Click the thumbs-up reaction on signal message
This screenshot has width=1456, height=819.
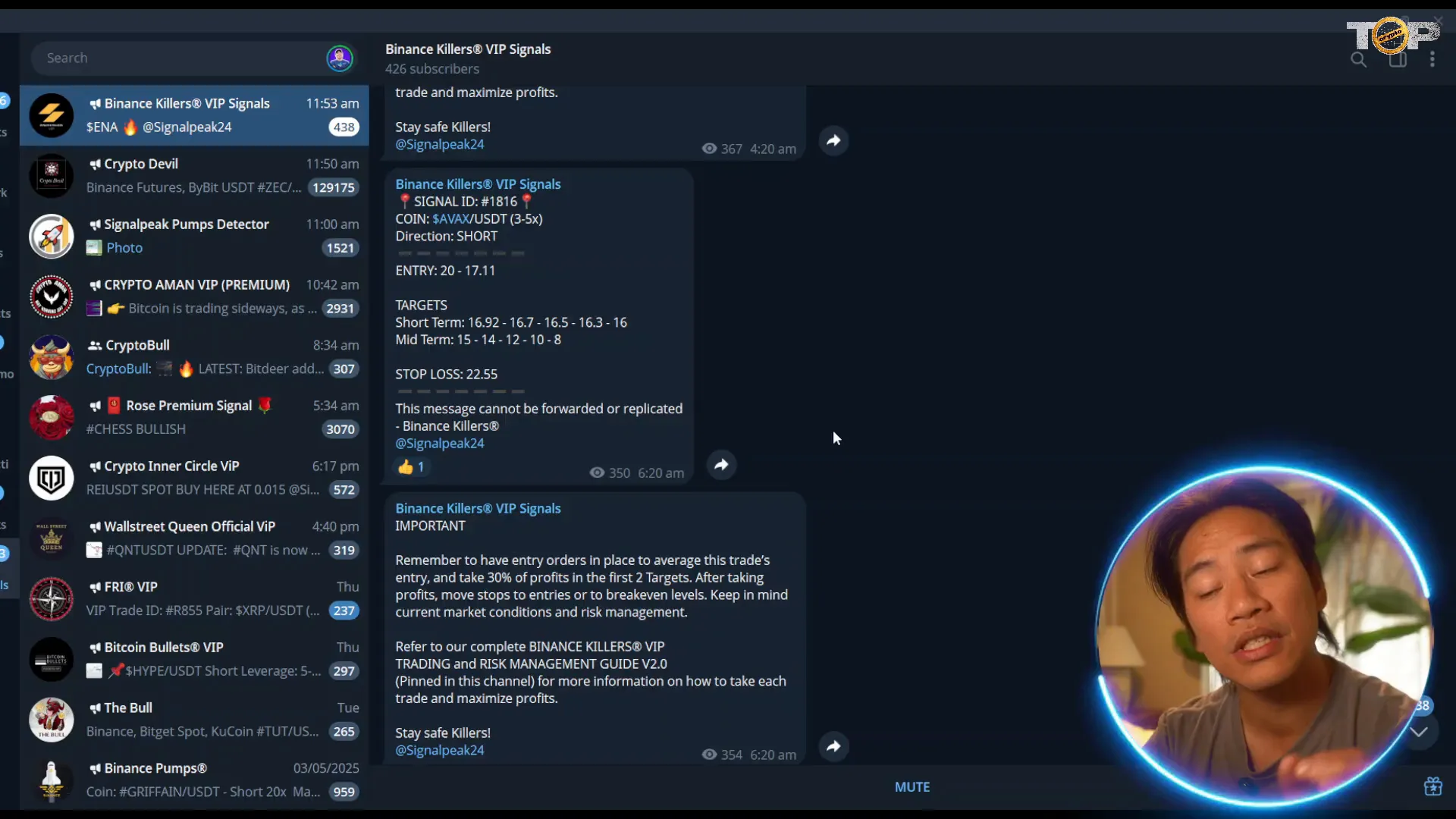tap(412, 467)
